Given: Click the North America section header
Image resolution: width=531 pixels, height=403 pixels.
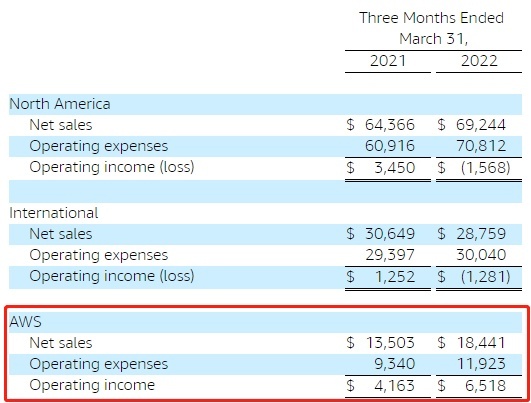Looking at the screenshot, I should tap(60, 104).
